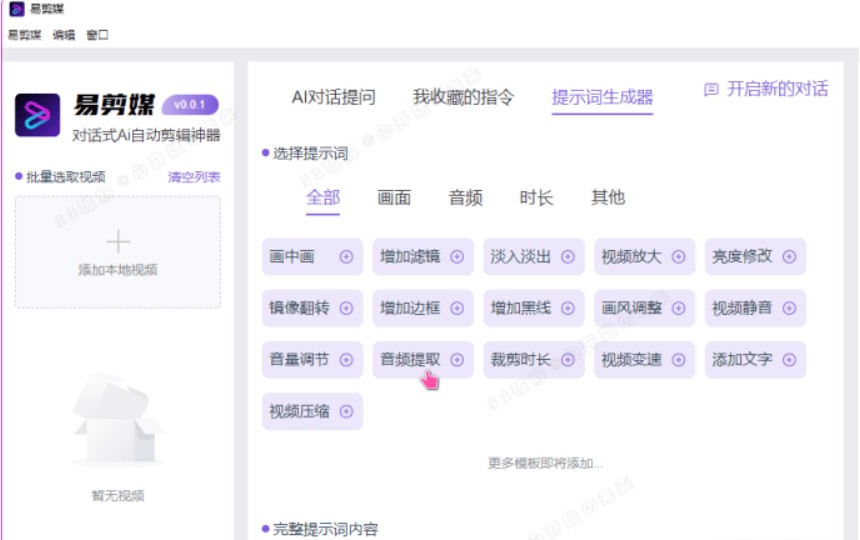This screenshot has width=860, height=540.
Task: Click plus icon on 镜像翻转 chip
Action: tap(346, 308)
